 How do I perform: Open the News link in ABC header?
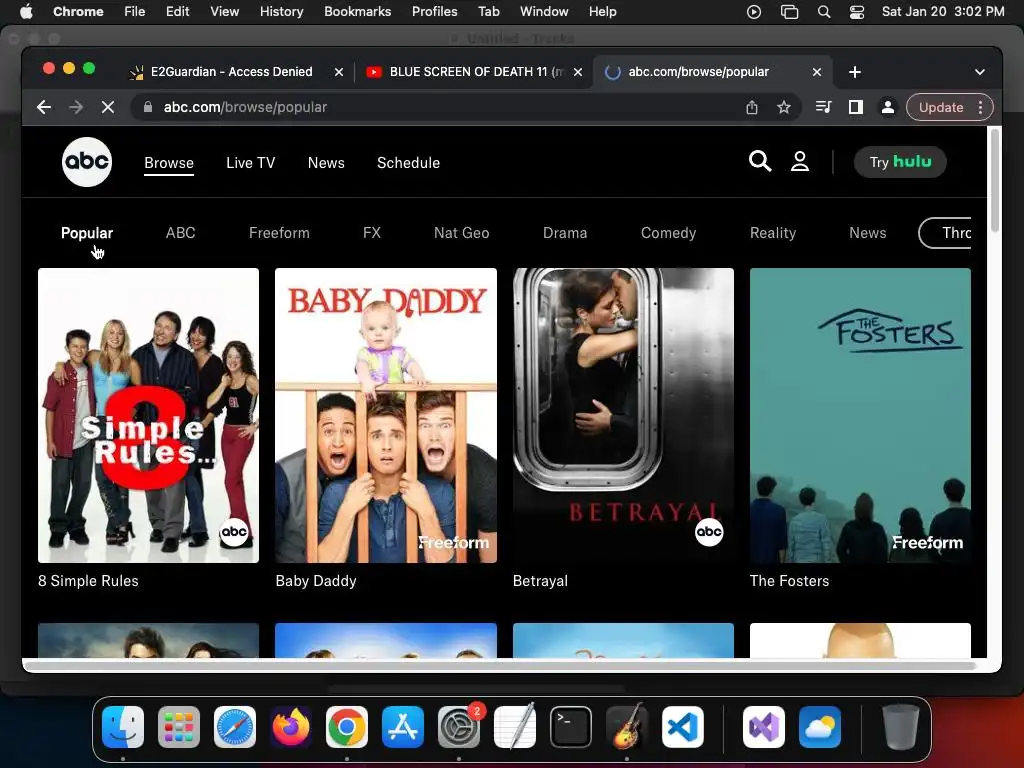[x=326, y=163]
